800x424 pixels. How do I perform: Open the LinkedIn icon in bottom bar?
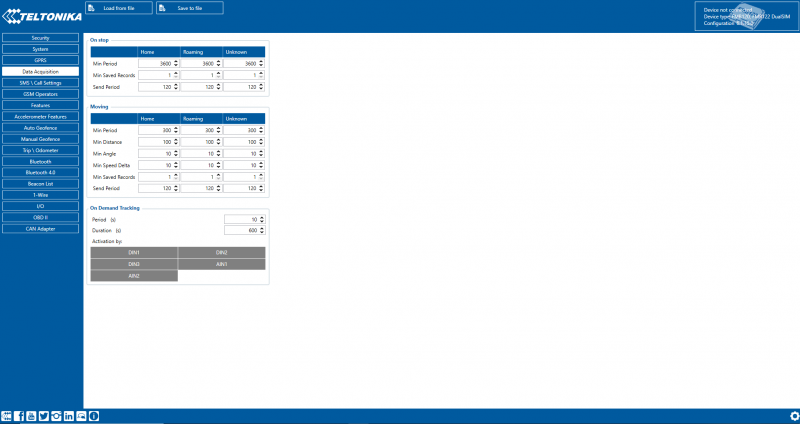tap(69, 415)
